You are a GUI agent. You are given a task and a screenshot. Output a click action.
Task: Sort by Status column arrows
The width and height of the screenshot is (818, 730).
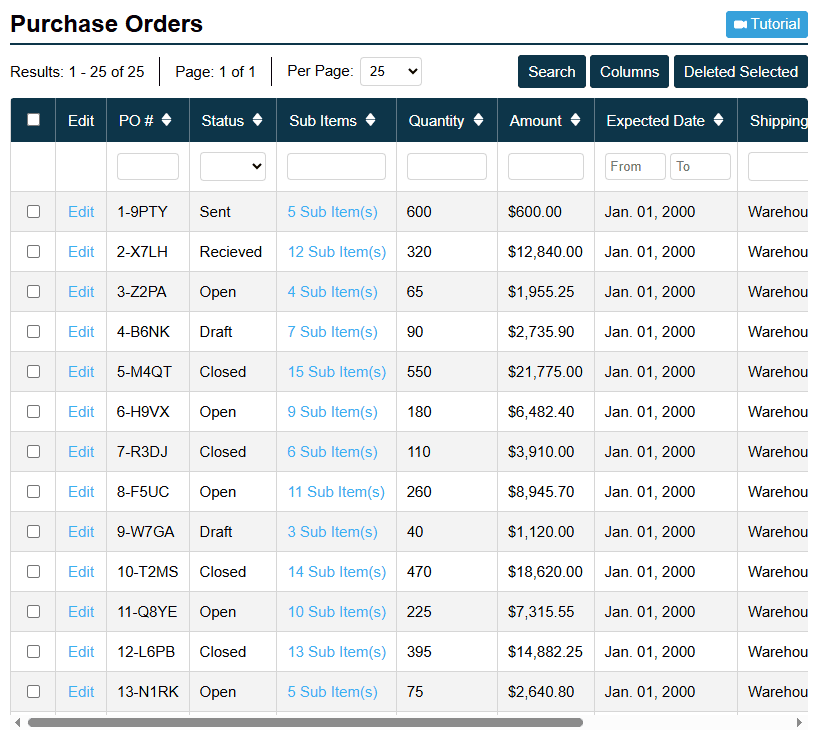[x=257, y=120]
